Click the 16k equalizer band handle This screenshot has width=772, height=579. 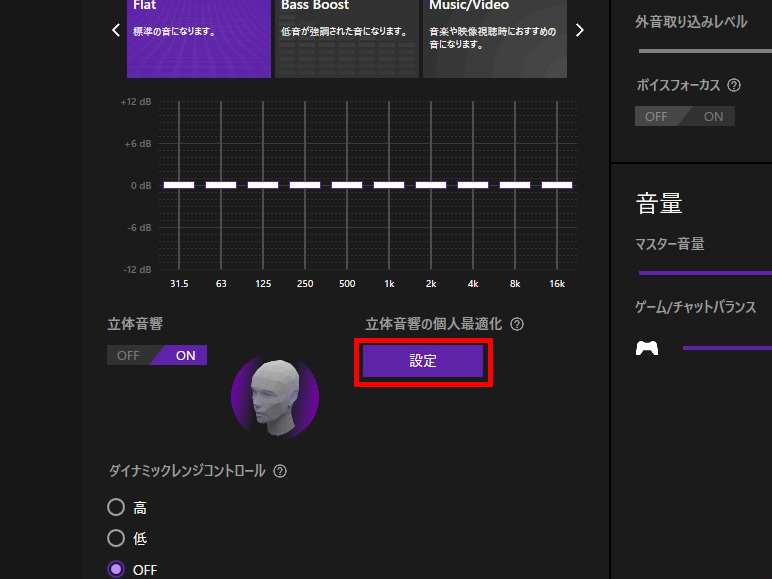(x=557, y=185)
